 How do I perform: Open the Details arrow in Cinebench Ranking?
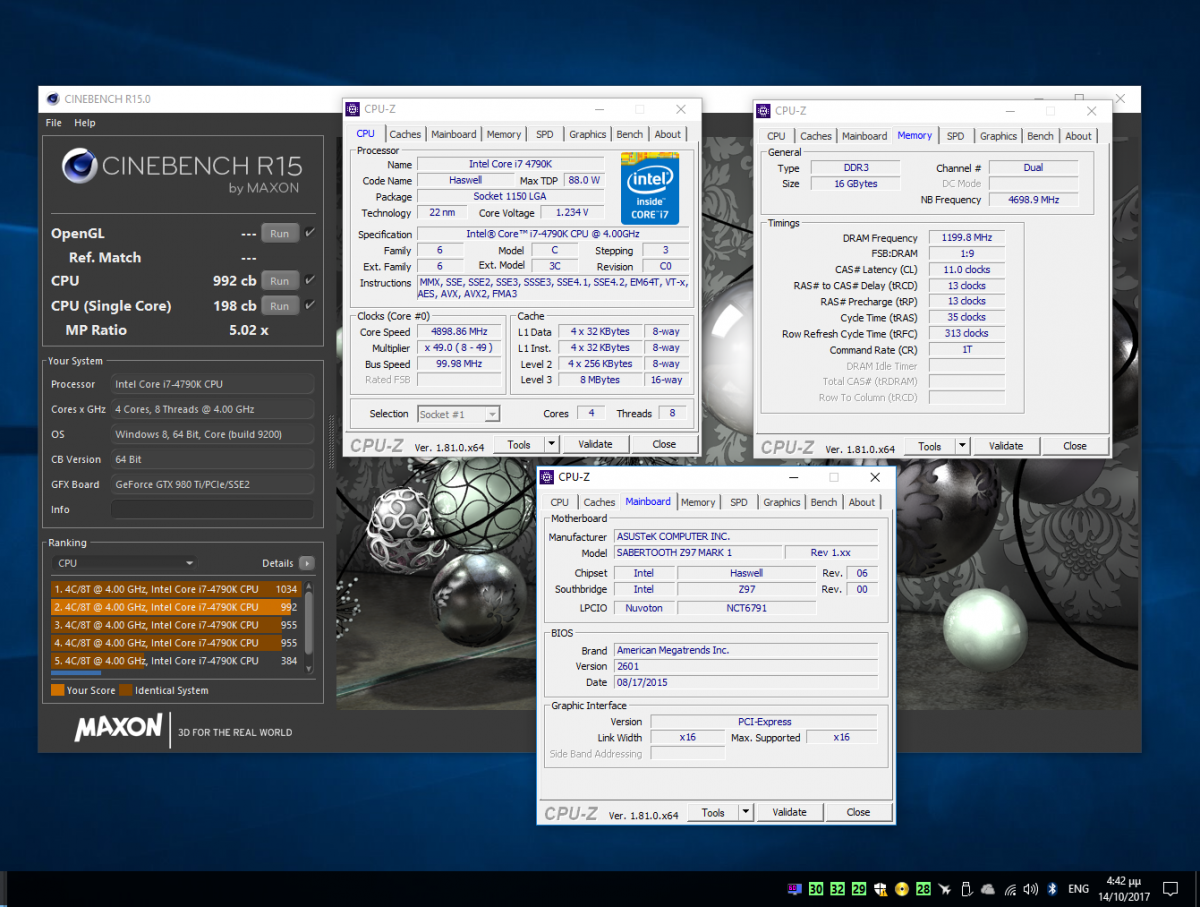307,563
